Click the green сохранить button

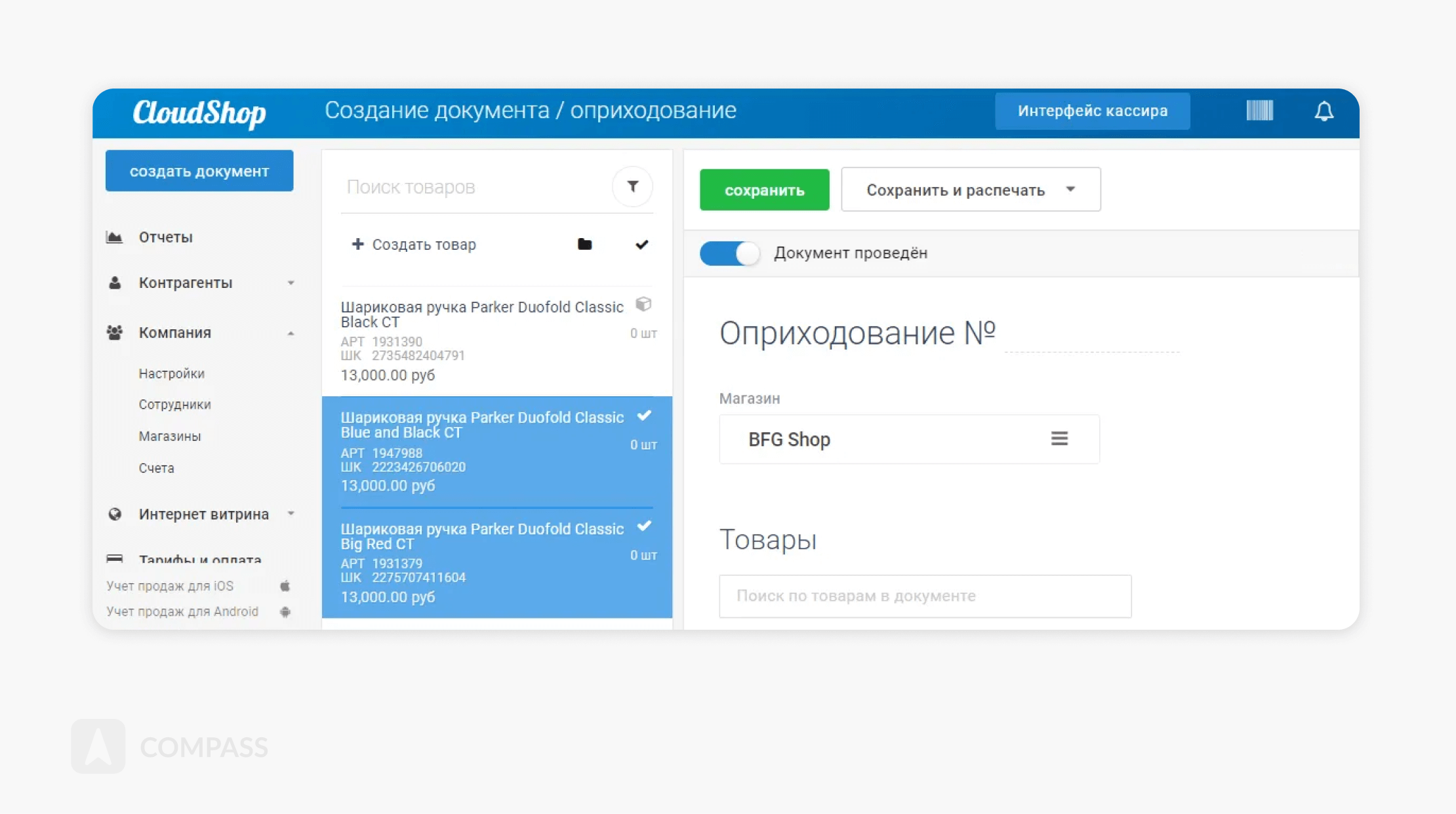tap(764, 190)
